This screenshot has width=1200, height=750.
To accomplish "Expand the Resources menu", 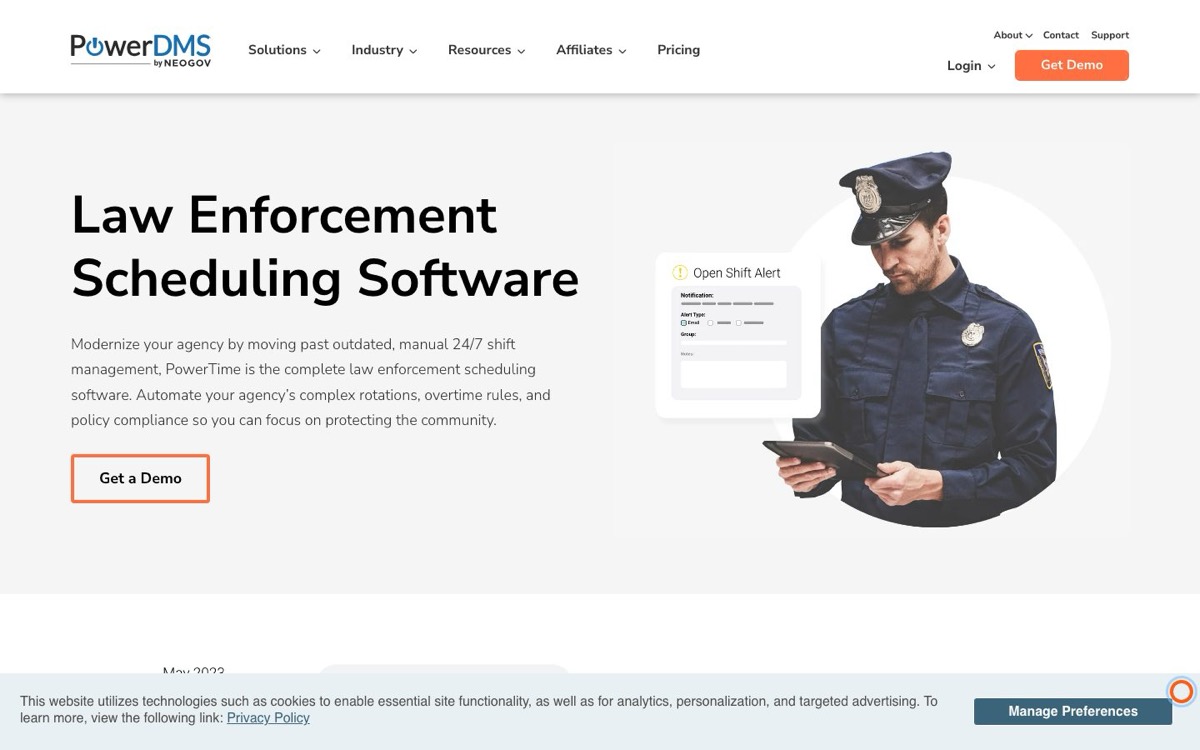I will (486, 50).
